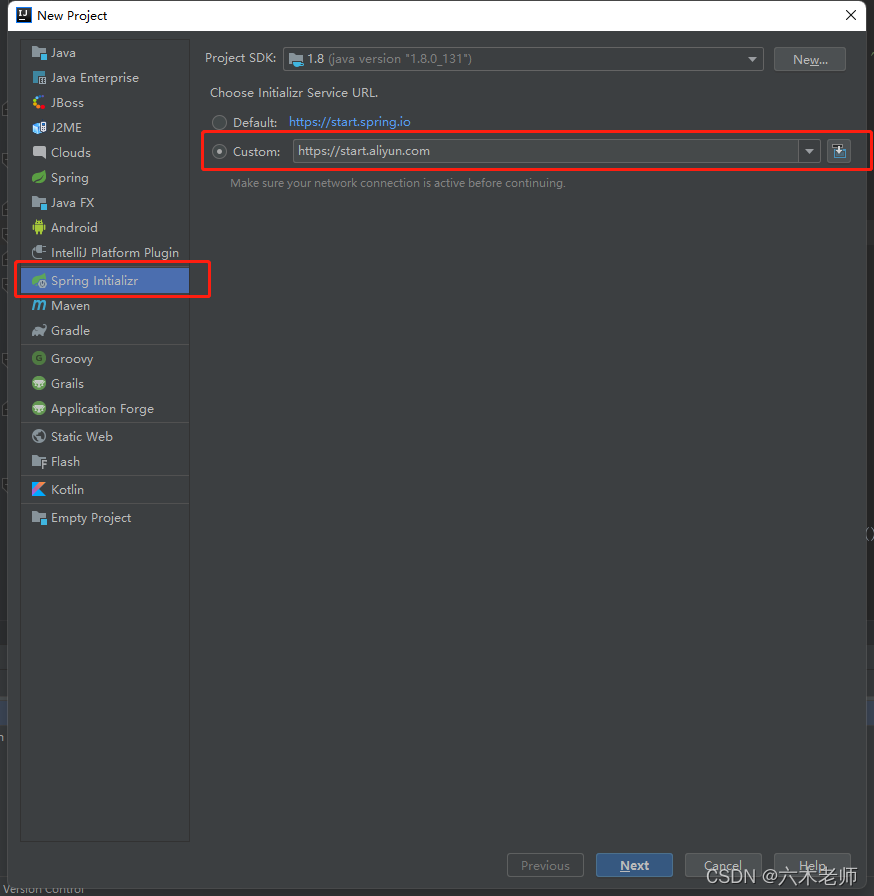Click the Application Forge icon
Image resolution: width=874 pixels, height=896 pixels.
(39, 409)
